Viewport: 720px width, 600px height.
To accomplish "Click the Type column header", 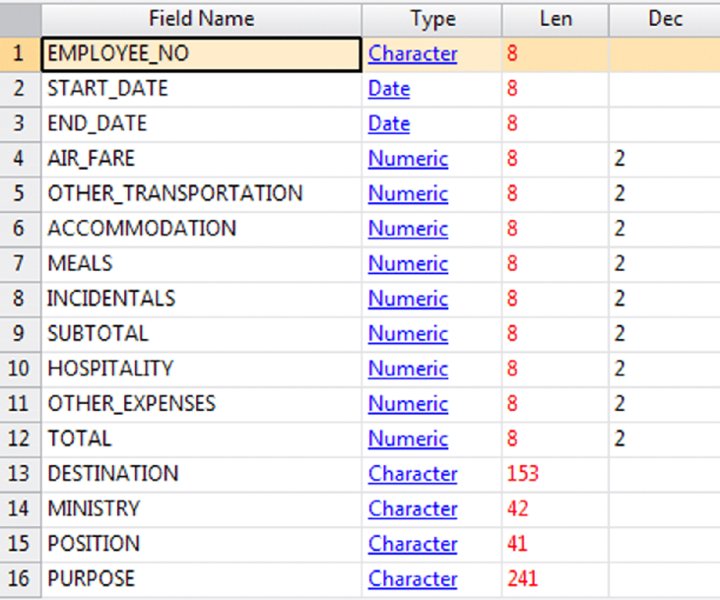I will tap(432, 19).
